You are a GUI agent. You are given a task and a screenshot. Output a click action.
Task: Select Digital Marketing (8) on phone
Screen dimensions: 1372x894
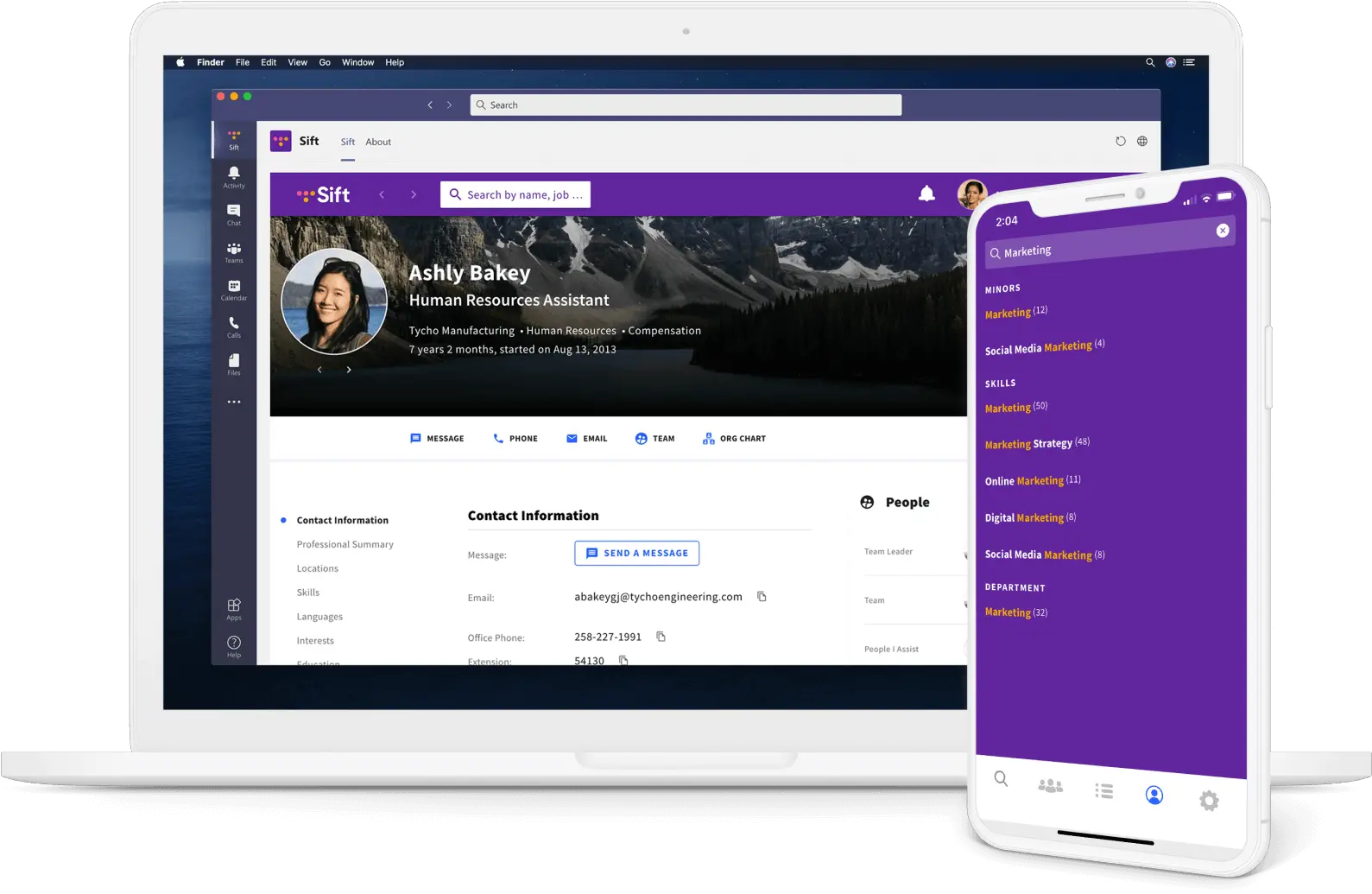point(1030,517)
